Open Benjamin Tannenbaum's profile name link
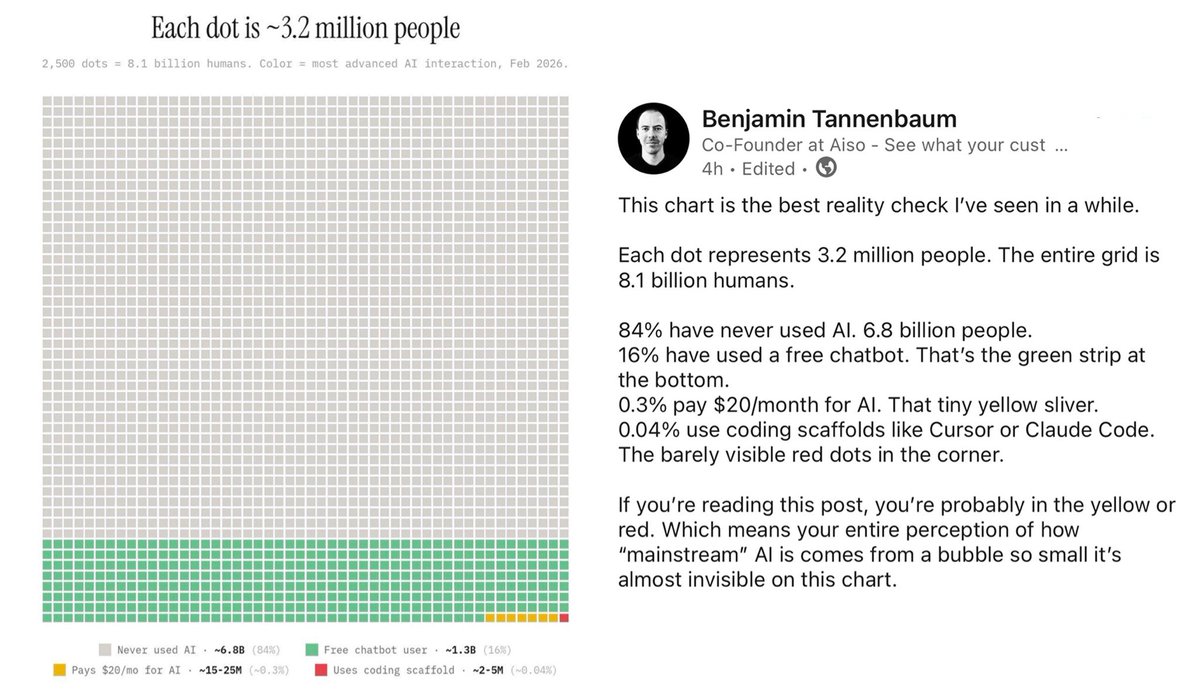The height and width of the screenshot is (696, 1200). click(x=829, y=119)
